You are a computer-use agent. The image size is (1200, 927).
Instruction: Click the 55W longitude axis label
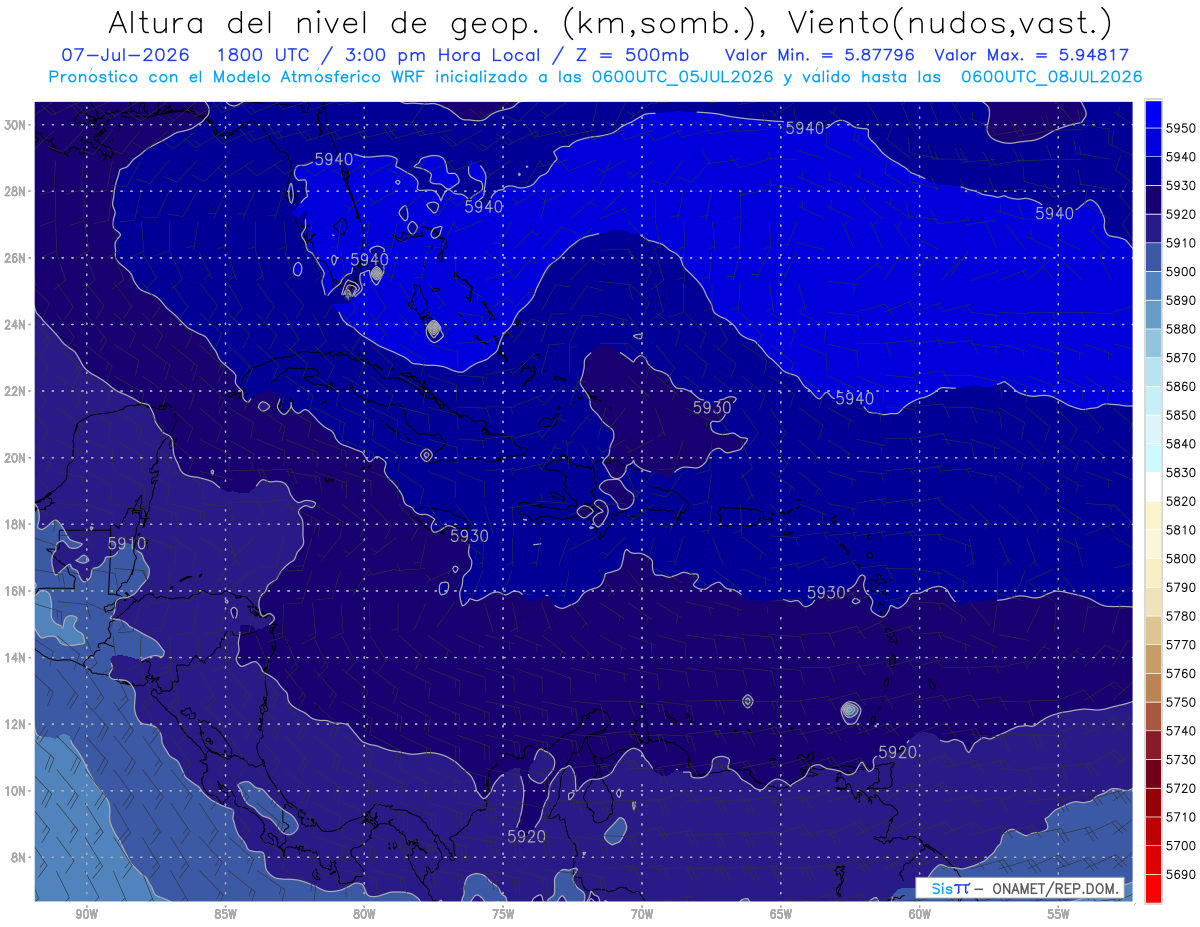(x=1059, y=914)
